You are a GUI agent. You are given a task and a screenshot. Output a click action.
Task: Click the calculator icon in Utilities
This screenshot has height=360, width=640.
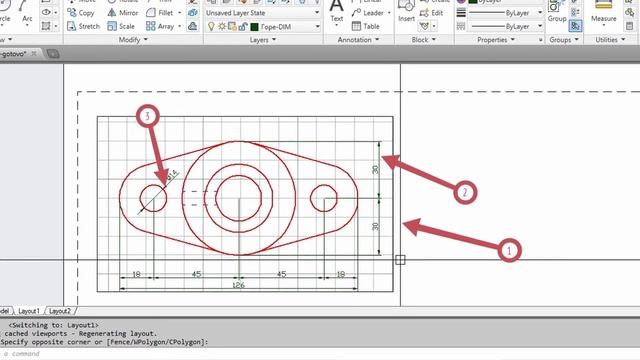tap(630, 26)
